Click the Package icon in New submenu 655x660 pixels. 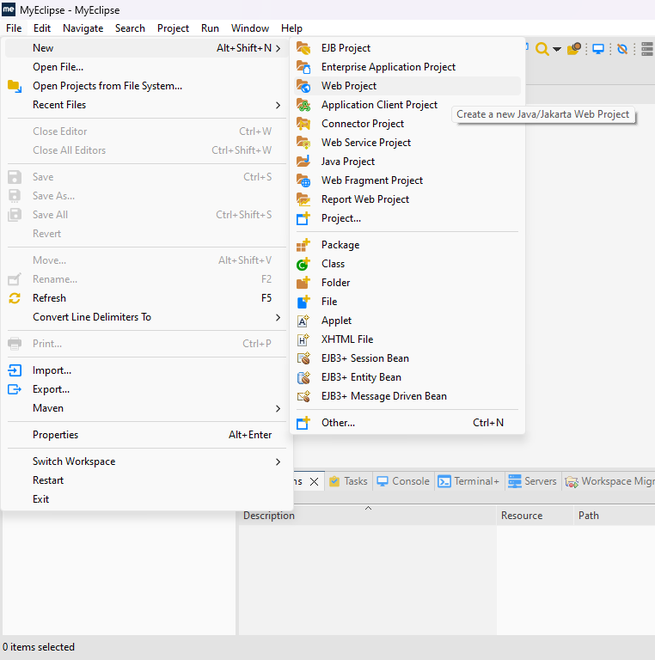click(x=303, y=245)
